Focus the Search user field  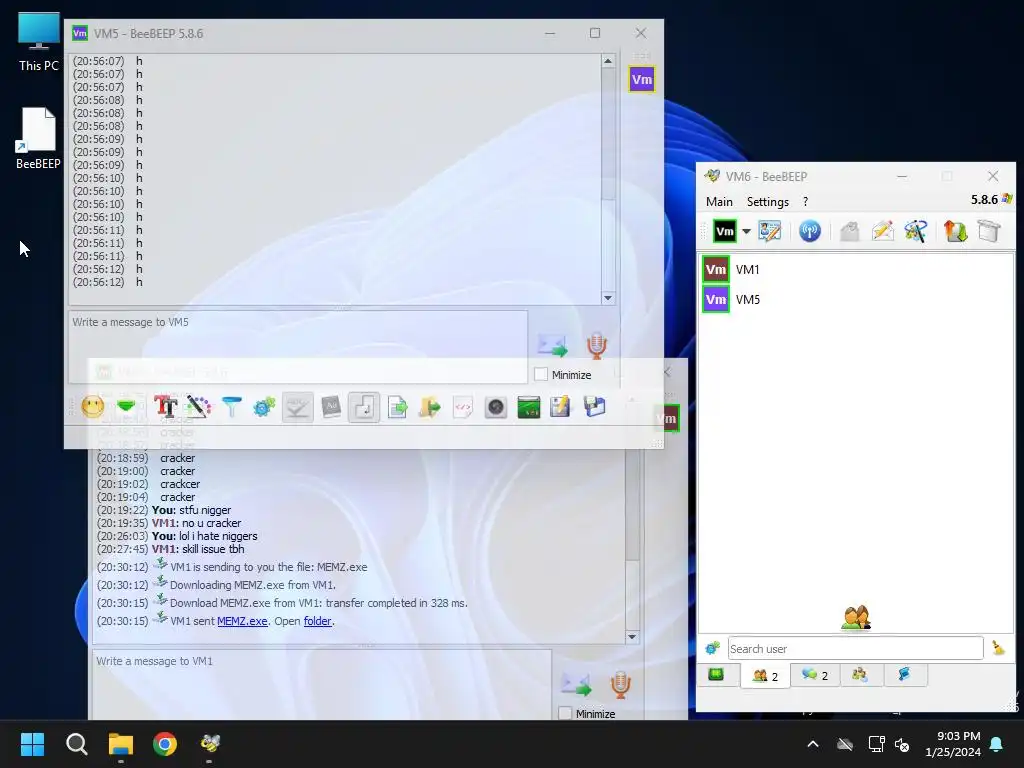[x=856, y=648]
